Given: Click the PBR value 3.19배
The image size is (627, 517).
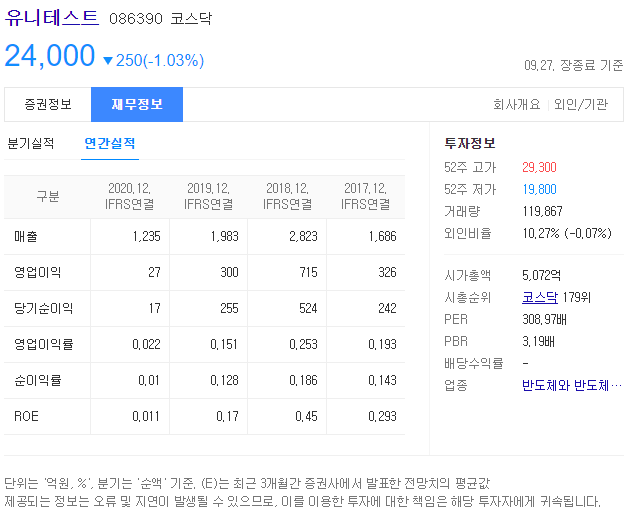Looking at the screenshot, I should pos(538,341).
